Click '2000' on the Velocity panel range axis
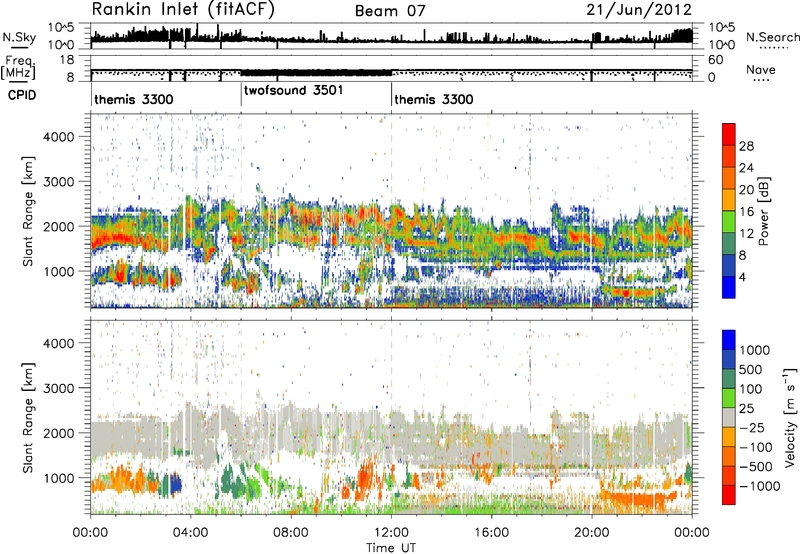800x554 pixels. point(59,433)
